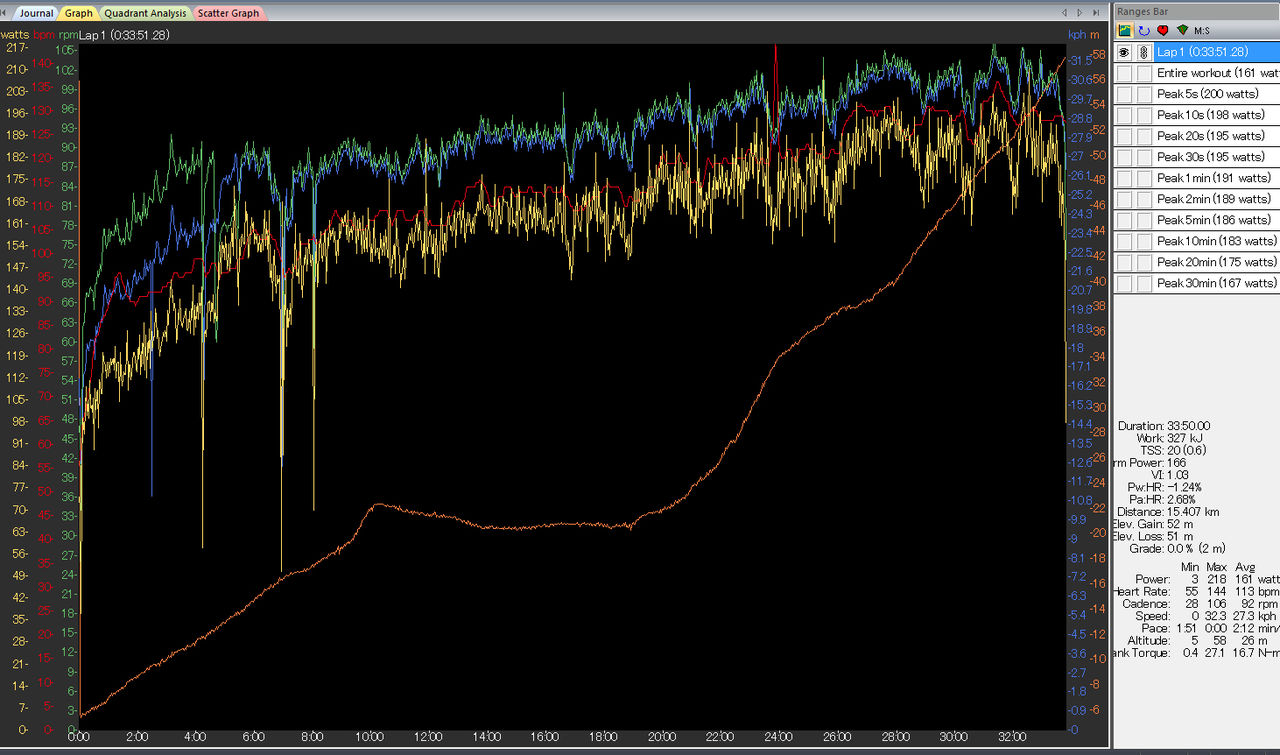This screenshot has height=755, width=1280.
Task: Select the Peak 2min (189 watts) range
Action: [x=1217, y=199]
